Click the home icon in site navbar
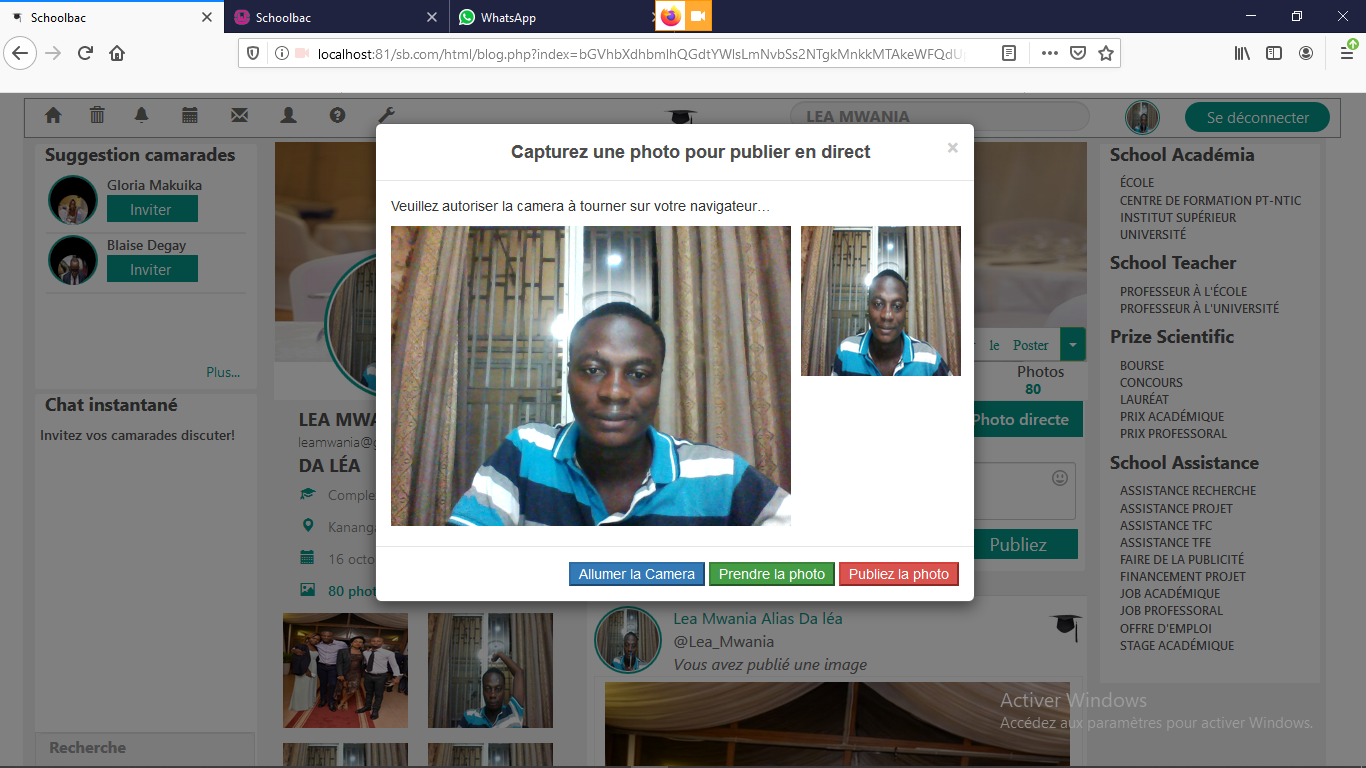This screenshot has height=768, width=1366. (x=53, y=116)
